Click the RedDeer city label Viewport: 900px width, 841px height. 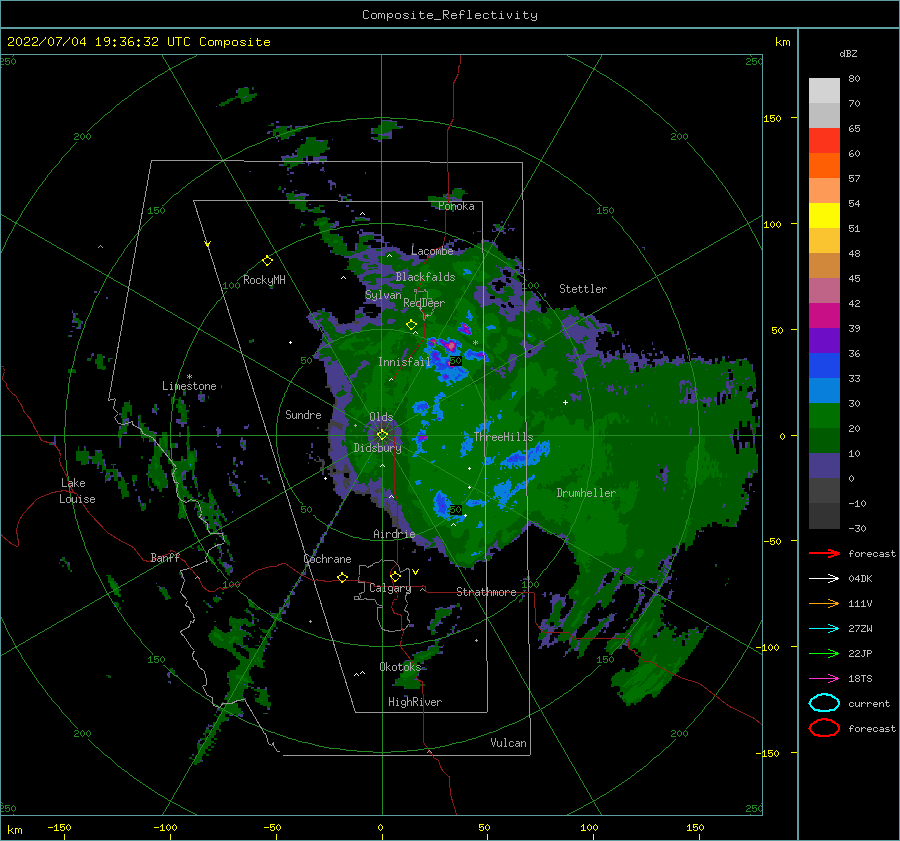(424, 303)
